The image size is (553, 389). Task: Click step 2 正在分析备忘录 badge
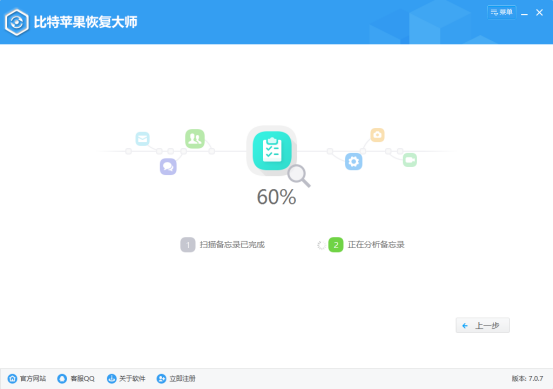(336, 245)
